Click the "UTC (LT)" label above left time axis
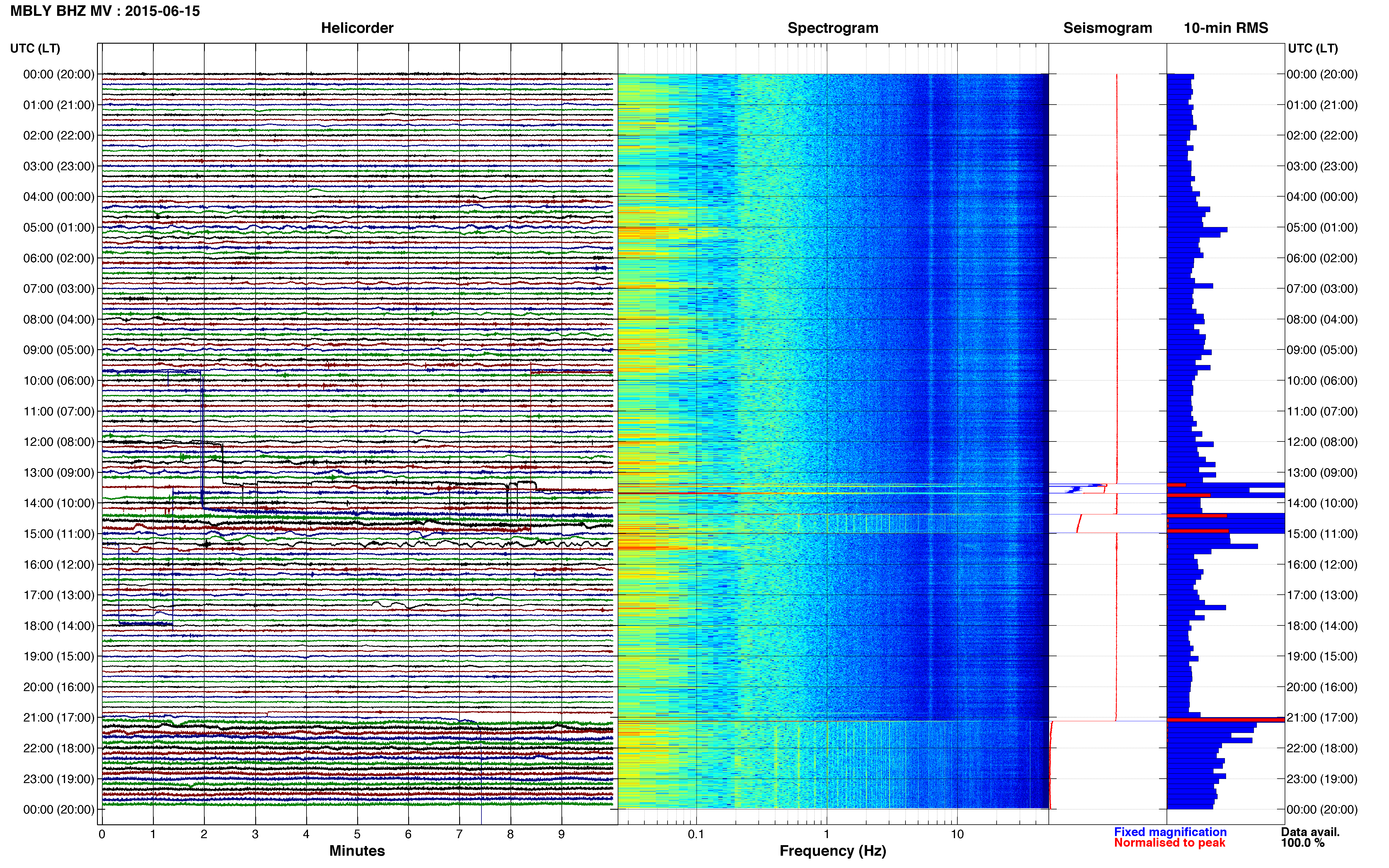 pos(35,48)
